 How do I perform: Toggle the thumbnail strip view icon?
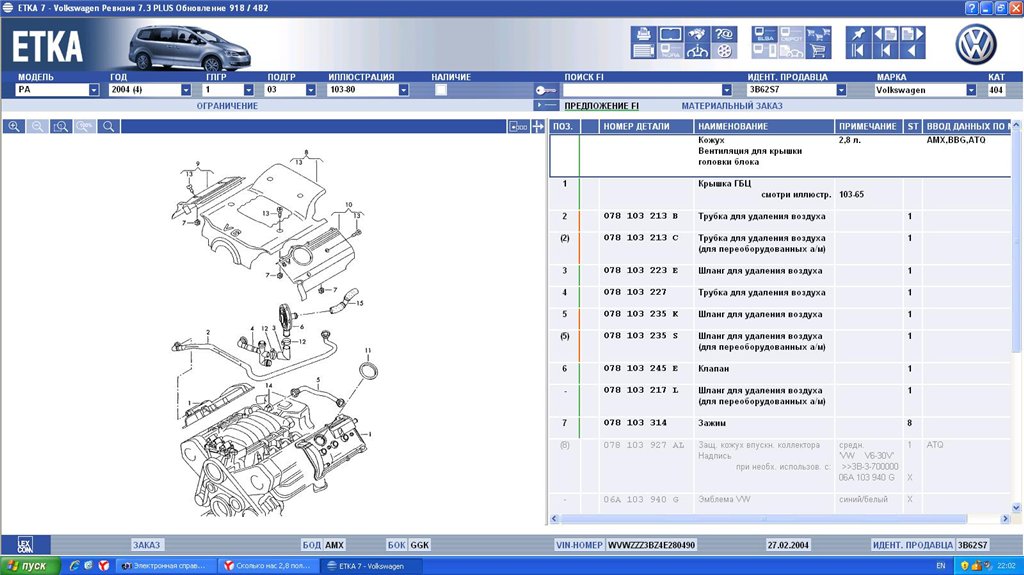518,126
